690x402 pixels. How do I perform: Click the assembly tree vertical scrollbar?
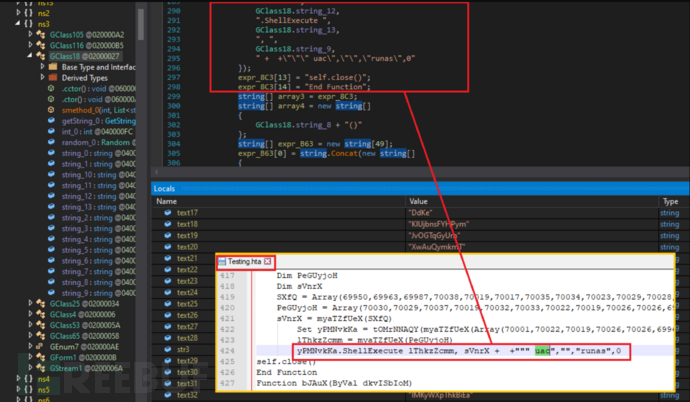(141, 24)
